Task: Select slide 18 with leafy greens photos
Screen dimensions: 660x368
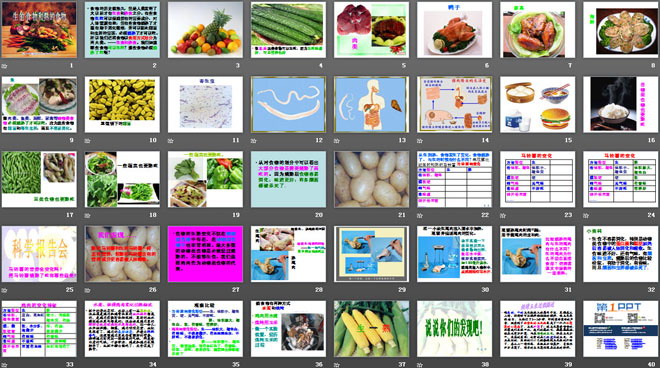Action: [122, 179]
